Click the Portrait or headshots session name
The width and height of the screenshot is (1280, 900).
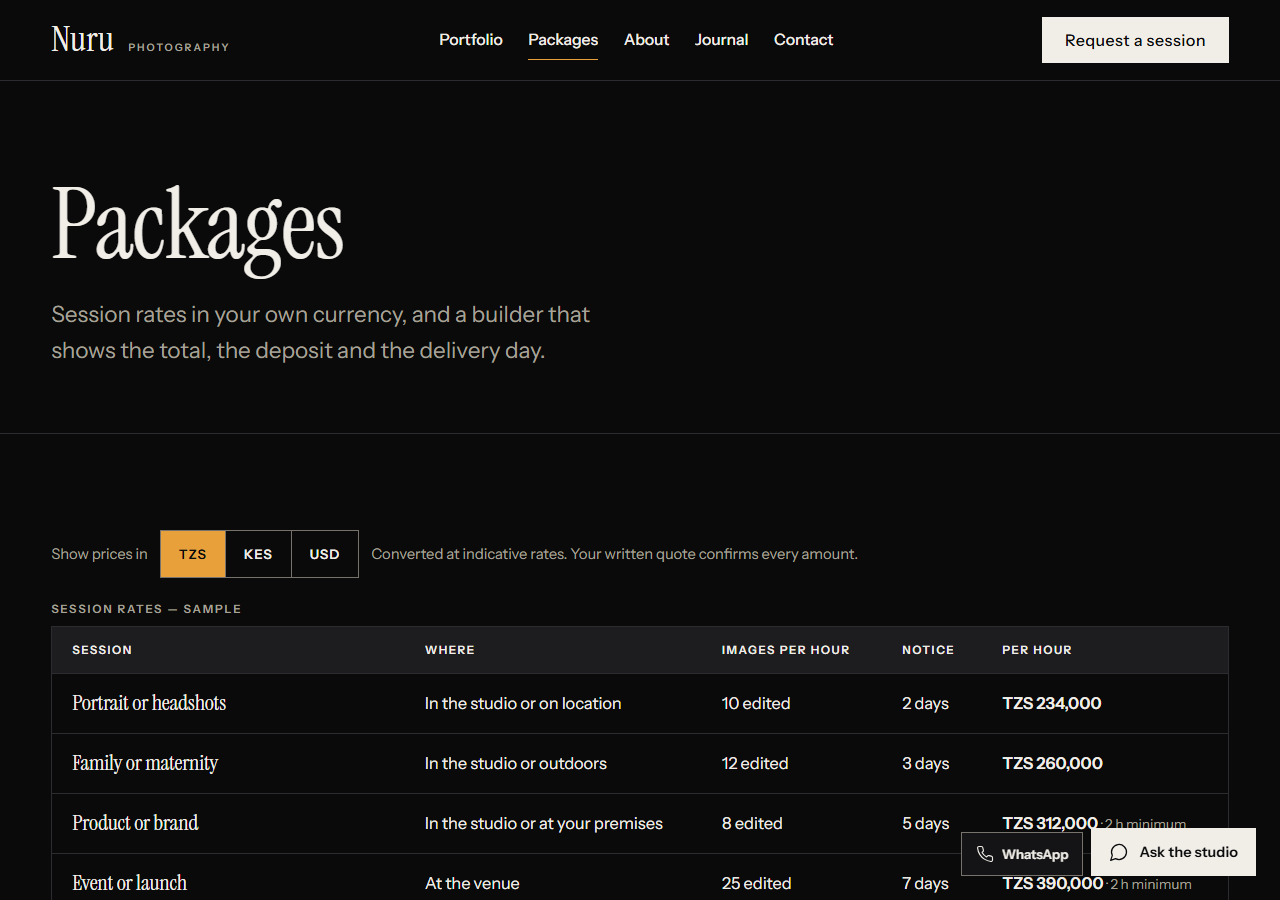[149, 703]
